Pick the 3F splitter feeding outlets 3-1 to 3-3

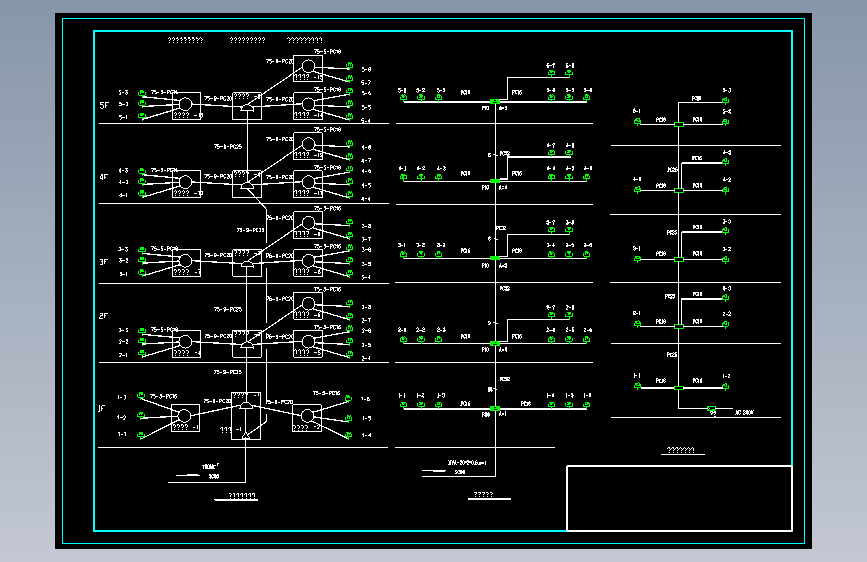186,263
